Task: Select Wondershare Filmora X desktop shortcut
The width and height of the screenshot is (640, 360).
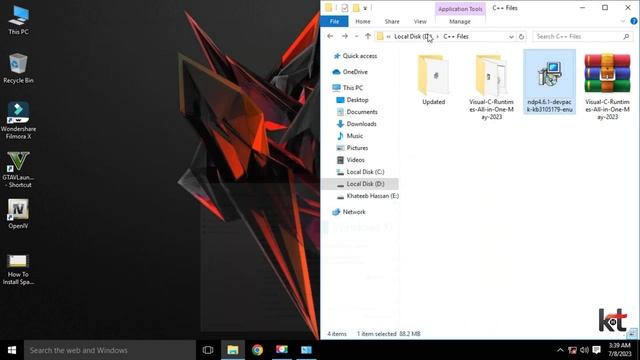Action: (x=18, y=120)
